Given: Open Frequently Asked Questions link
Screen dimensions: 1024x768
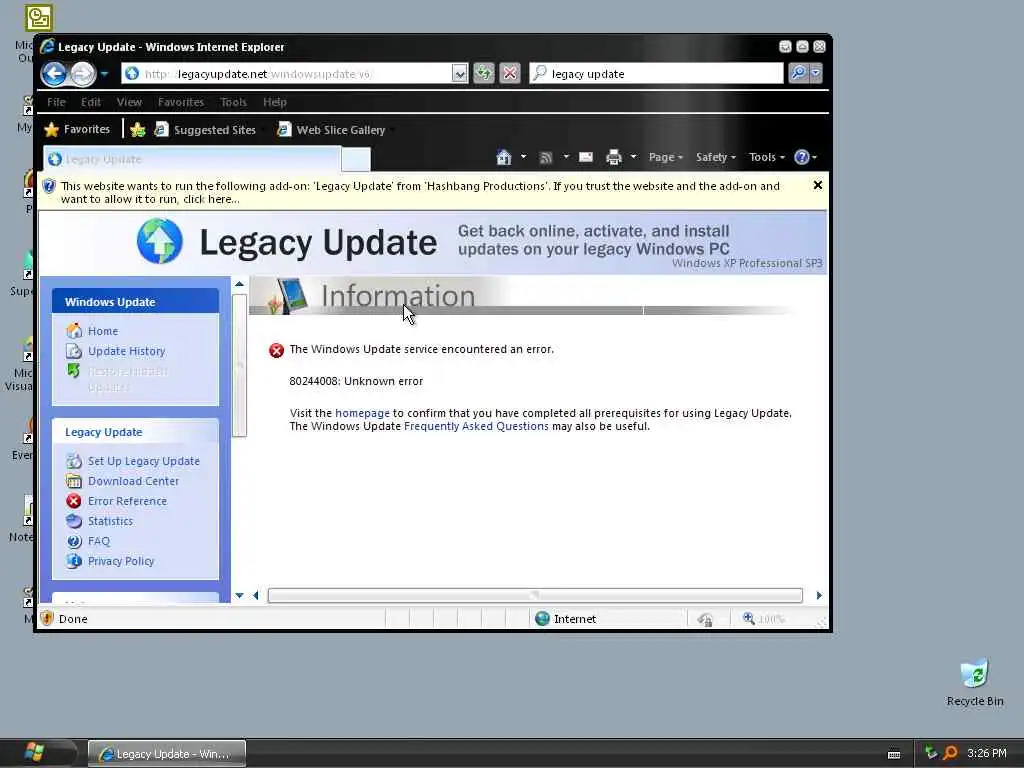Looking at the screenshot, I should point(476,426).
